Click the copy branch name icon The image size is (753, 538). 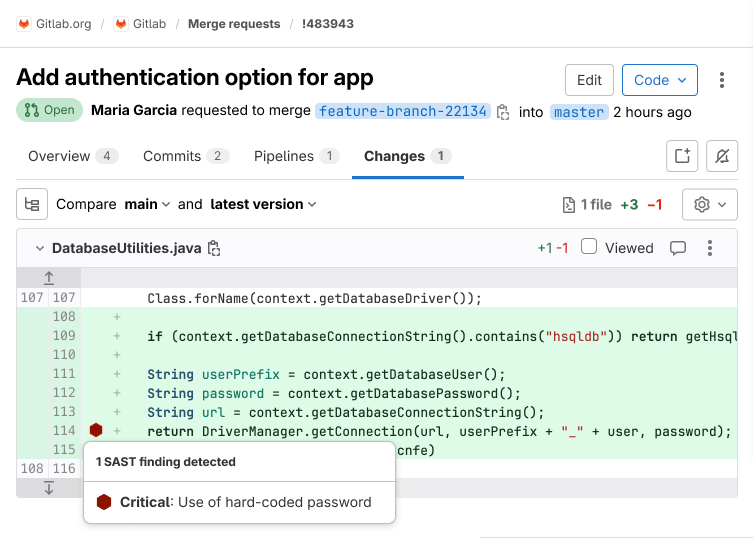tap(503, 112)
